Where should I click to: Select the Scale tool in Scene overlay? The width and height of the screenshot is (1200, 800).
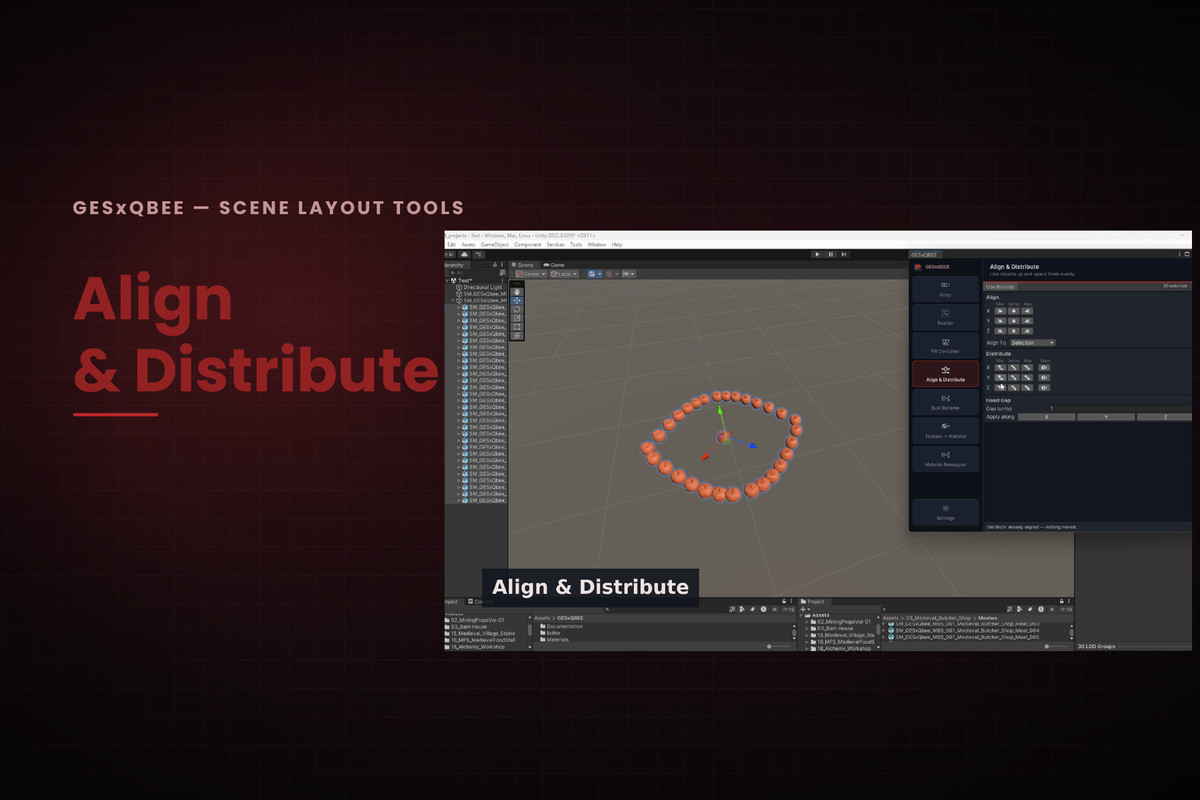click(x=517, y=318)
